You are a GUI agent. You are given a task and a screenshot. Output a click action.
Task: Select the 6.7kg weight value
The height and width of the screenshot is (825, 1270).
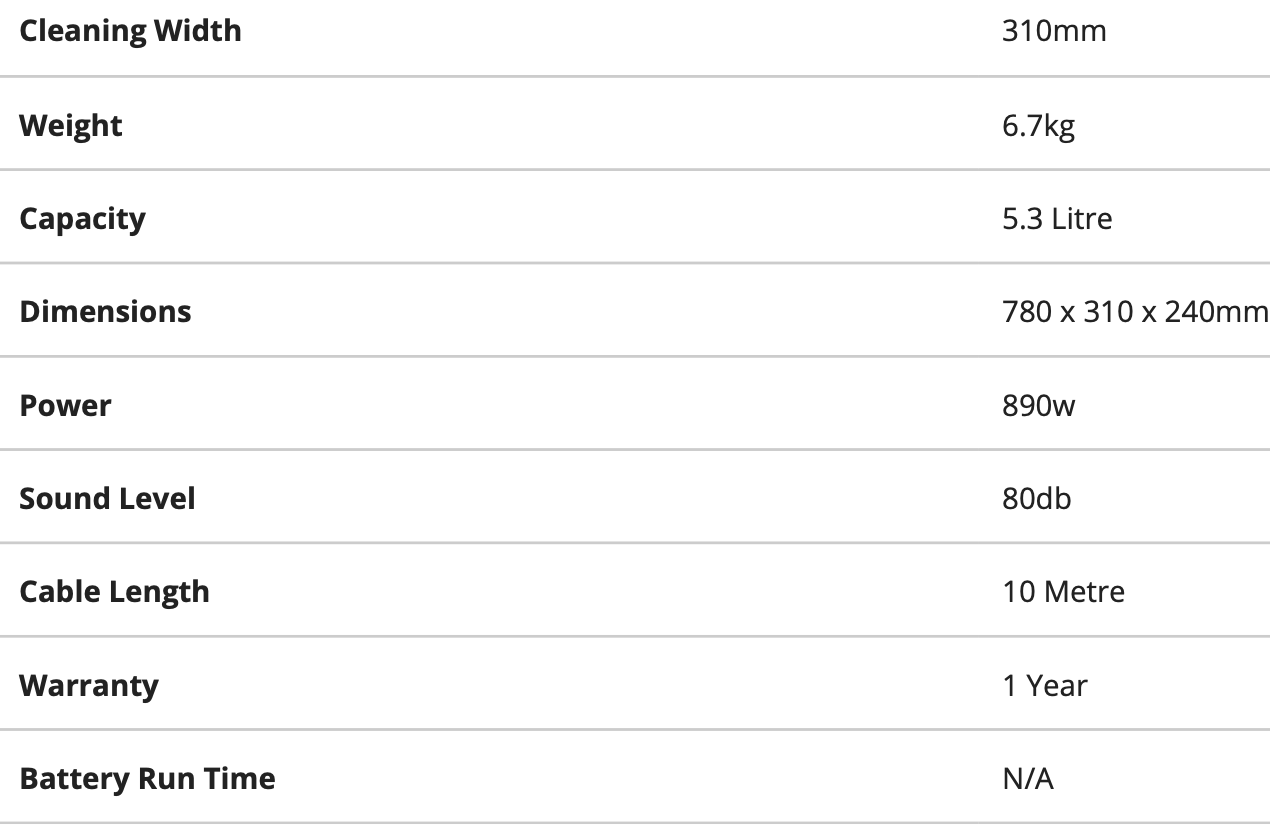pyautogui.click(x=1038, y=126)
